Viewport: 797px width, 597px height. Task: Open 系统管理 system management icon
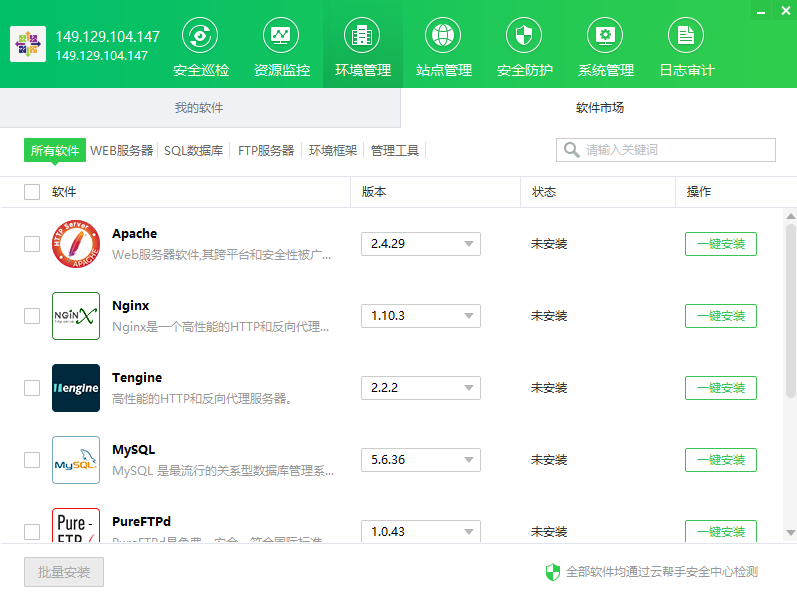coord(605,36)
